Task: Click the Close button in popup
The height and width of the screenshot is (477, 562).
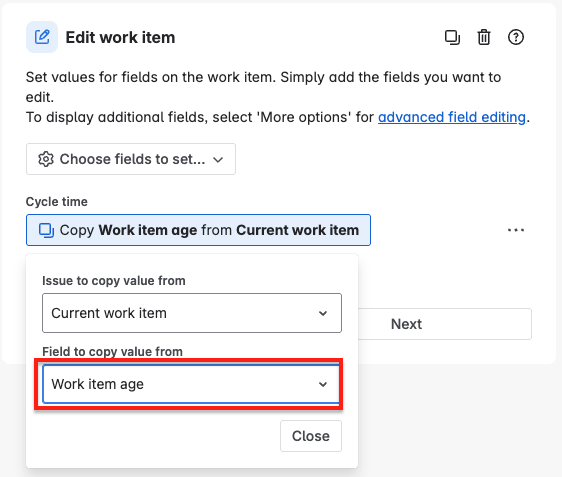Action: click(311, 436)
